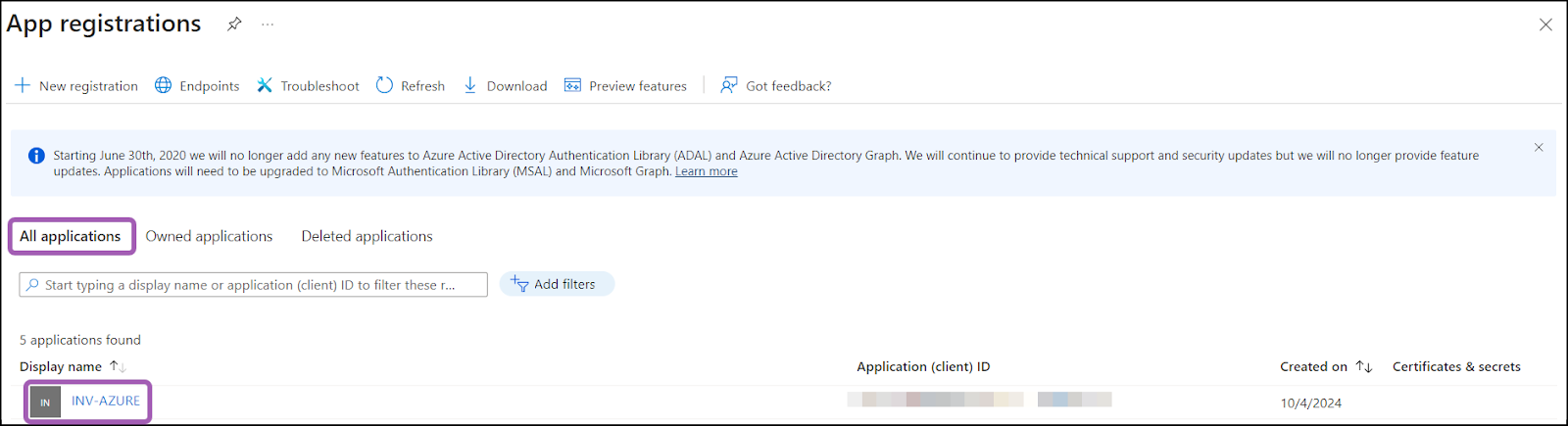Click the New registration plus icon

pos(23,86)
